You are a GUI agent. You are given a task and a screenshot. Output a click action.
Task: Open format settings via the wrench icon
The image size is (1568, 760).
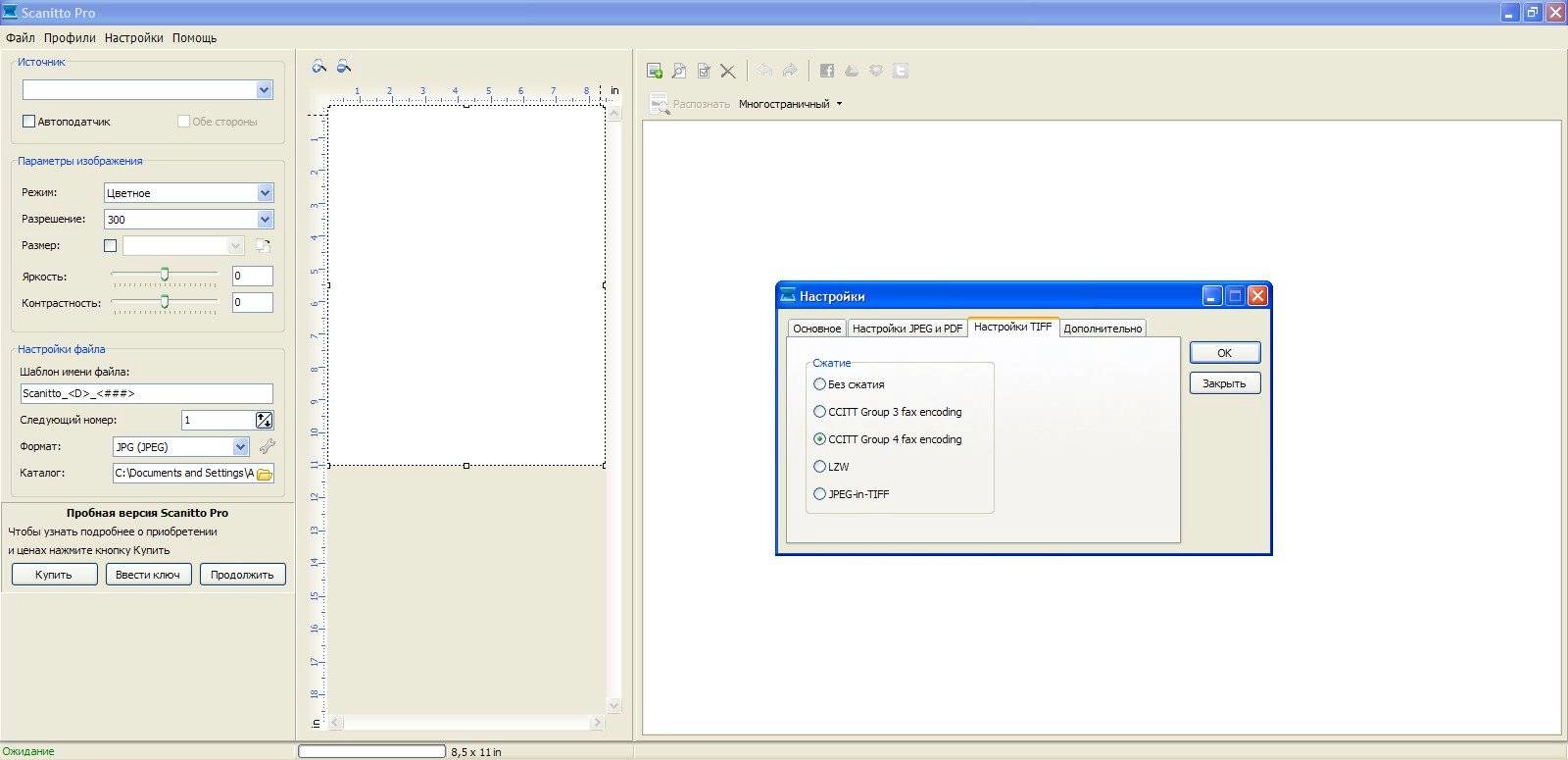click(x=267, y=446)
